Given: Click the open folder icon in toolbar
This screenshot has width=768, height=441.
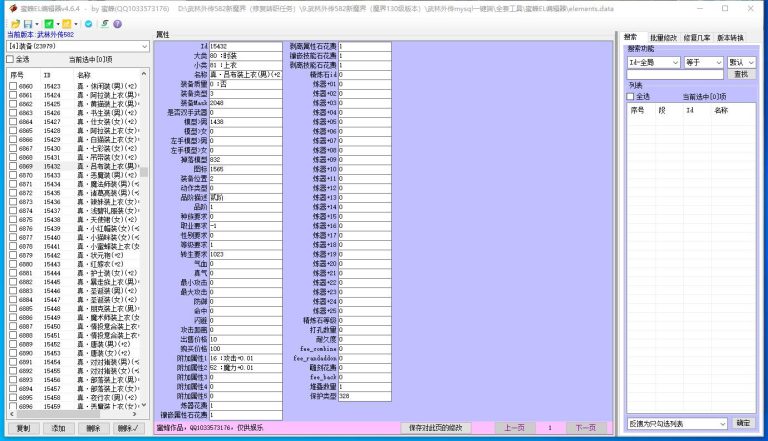Looking at the screenshot, I should 13,23.
